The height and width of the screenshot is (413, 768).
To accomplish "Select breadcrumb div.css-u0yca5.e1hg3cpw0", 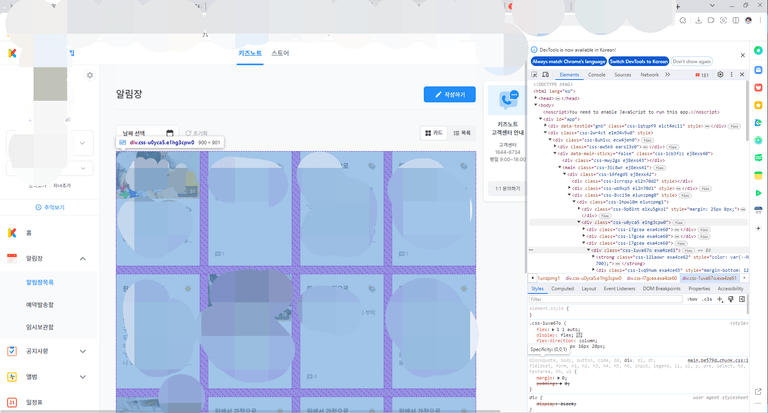I will tap(593, 278).
